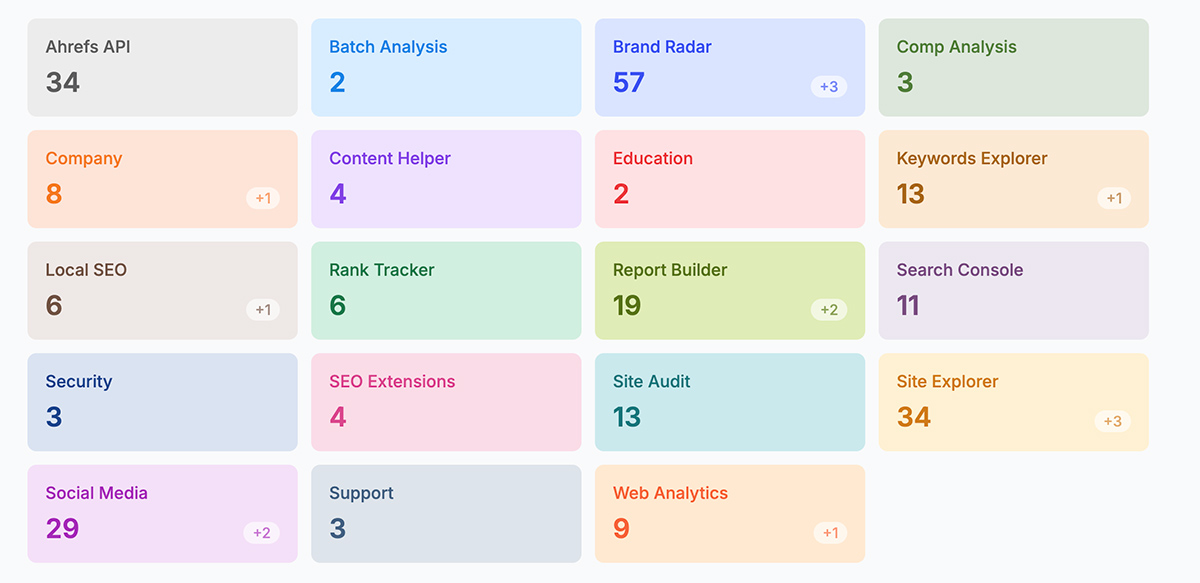Select the SEO Extensions card

pos(446,402)
